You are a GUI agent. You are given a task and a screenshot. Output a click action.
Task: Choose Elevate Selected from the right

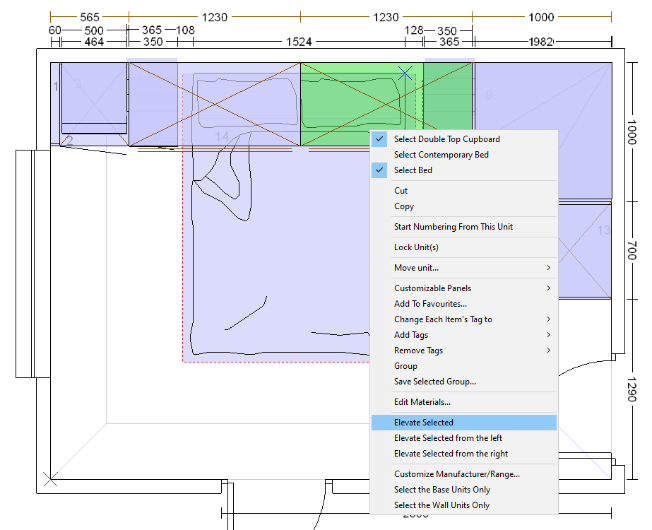tap(464, 454)
